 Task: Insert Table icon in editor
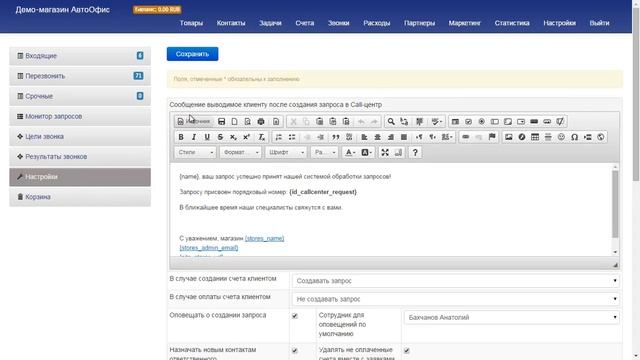tap(535, 137)
